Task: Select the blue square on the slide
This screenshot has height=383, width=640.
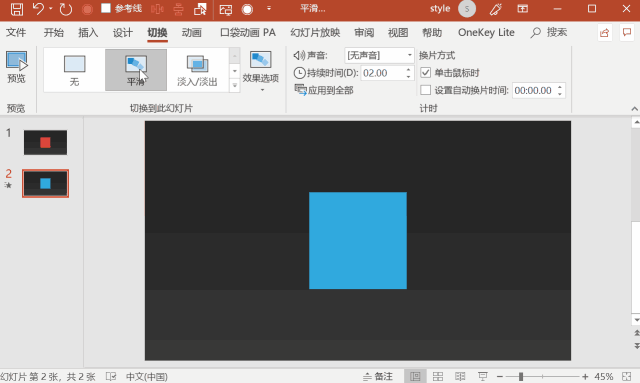Action: [x=358, y=240]
